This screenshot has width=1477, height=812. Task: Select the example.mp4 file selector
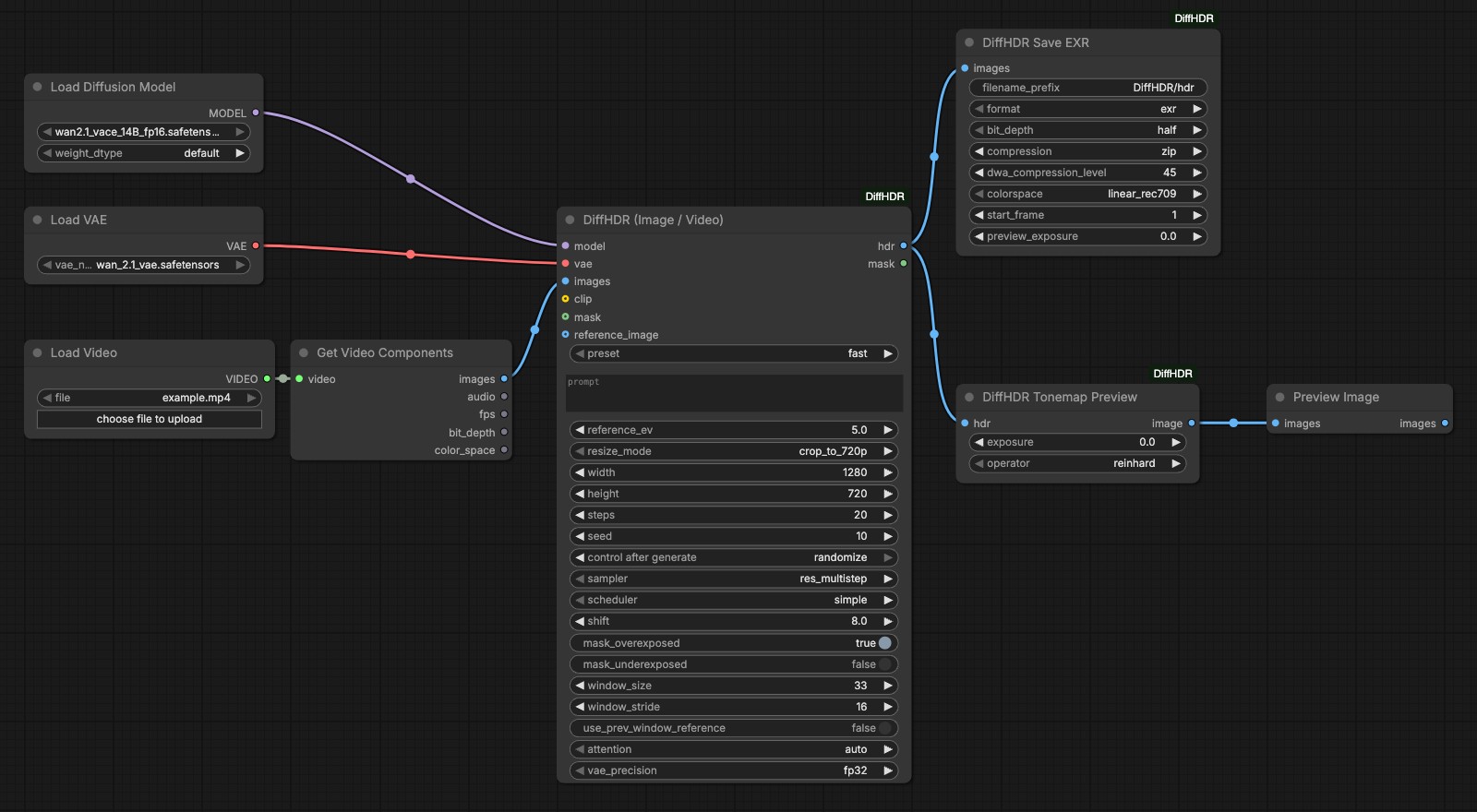pyautogui.click(x=150, y=398)
